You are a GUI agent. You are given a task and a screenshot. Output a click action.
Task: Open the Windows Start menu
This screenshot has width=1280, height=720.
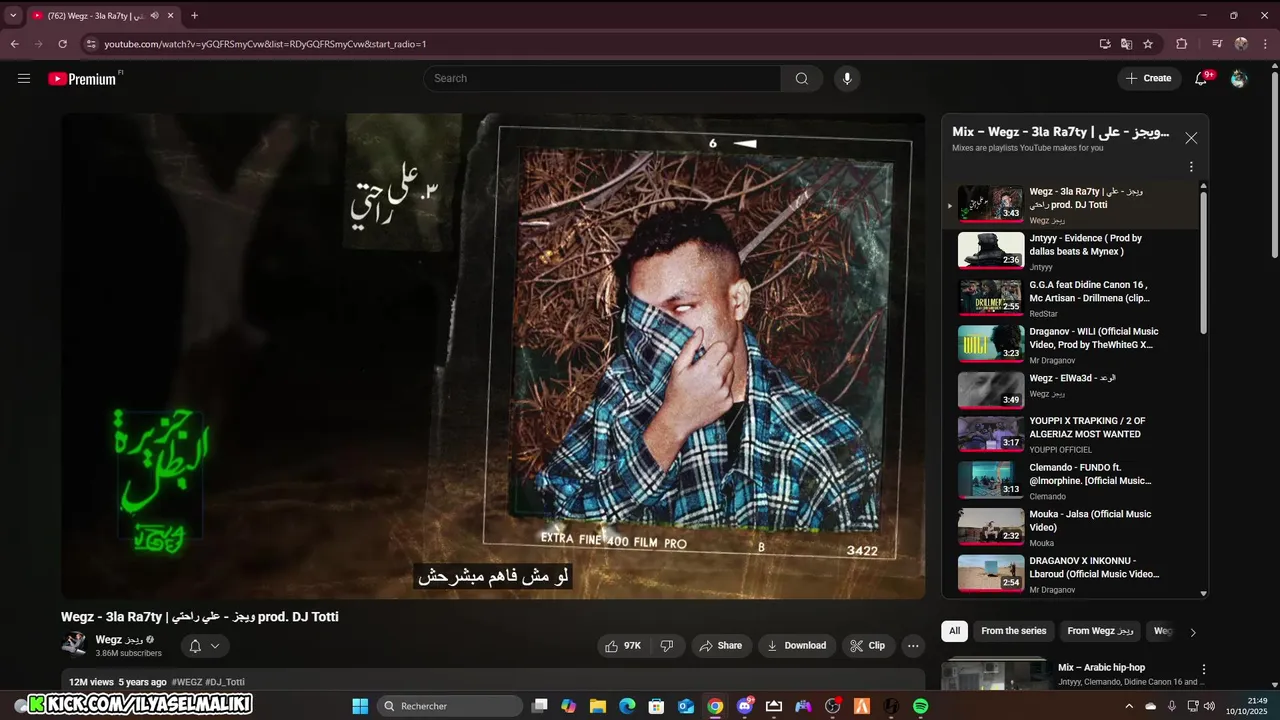(x=360, y=706)
